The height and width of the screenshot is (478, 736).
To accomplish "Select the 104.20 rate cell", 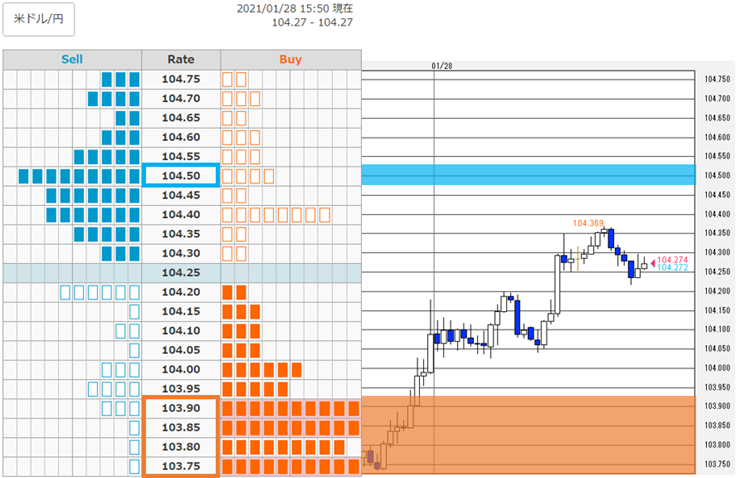I will pos(181,292).
